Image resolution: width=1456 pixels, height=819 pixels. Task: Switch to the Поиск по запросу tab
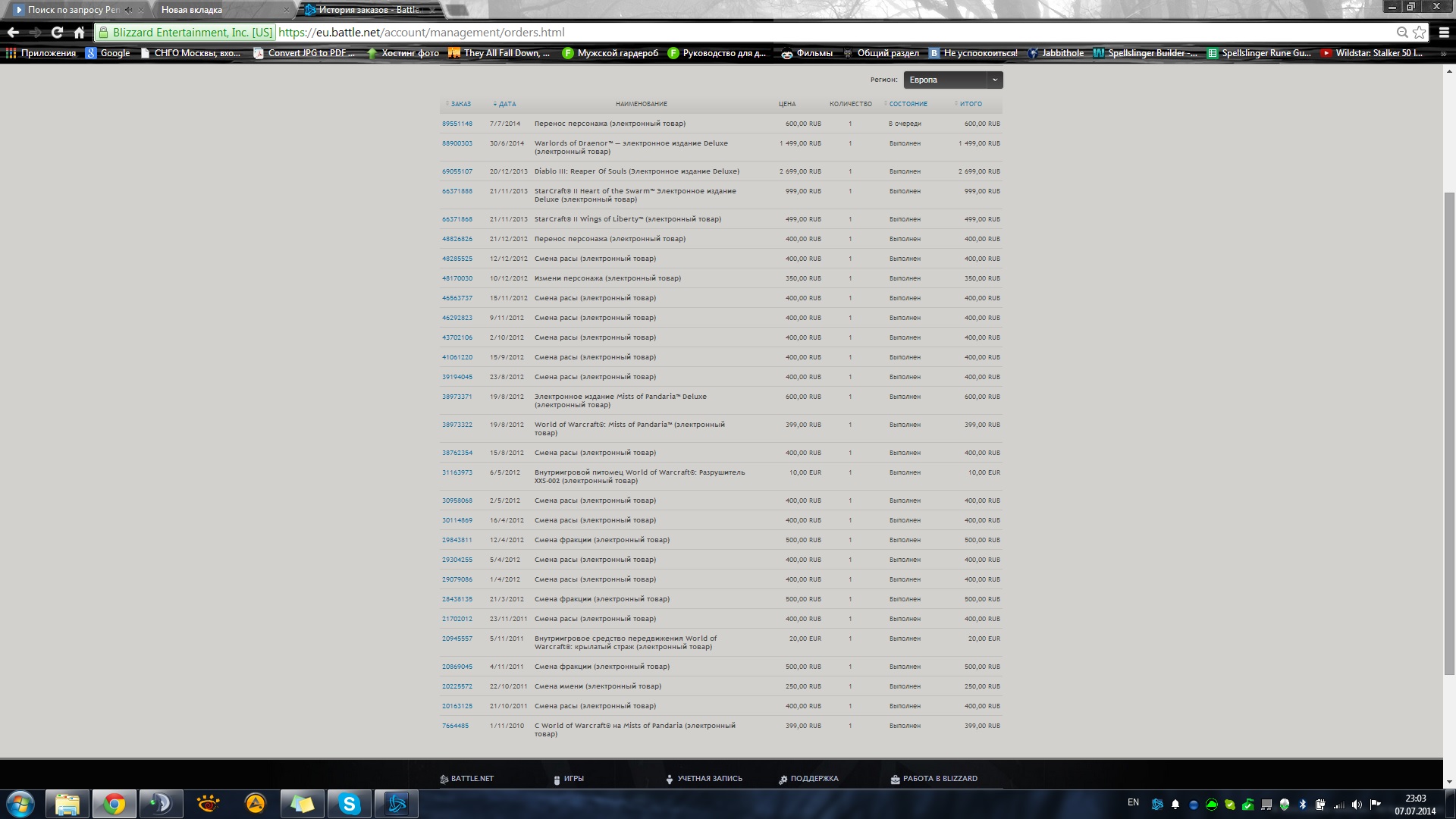[72, 10]
